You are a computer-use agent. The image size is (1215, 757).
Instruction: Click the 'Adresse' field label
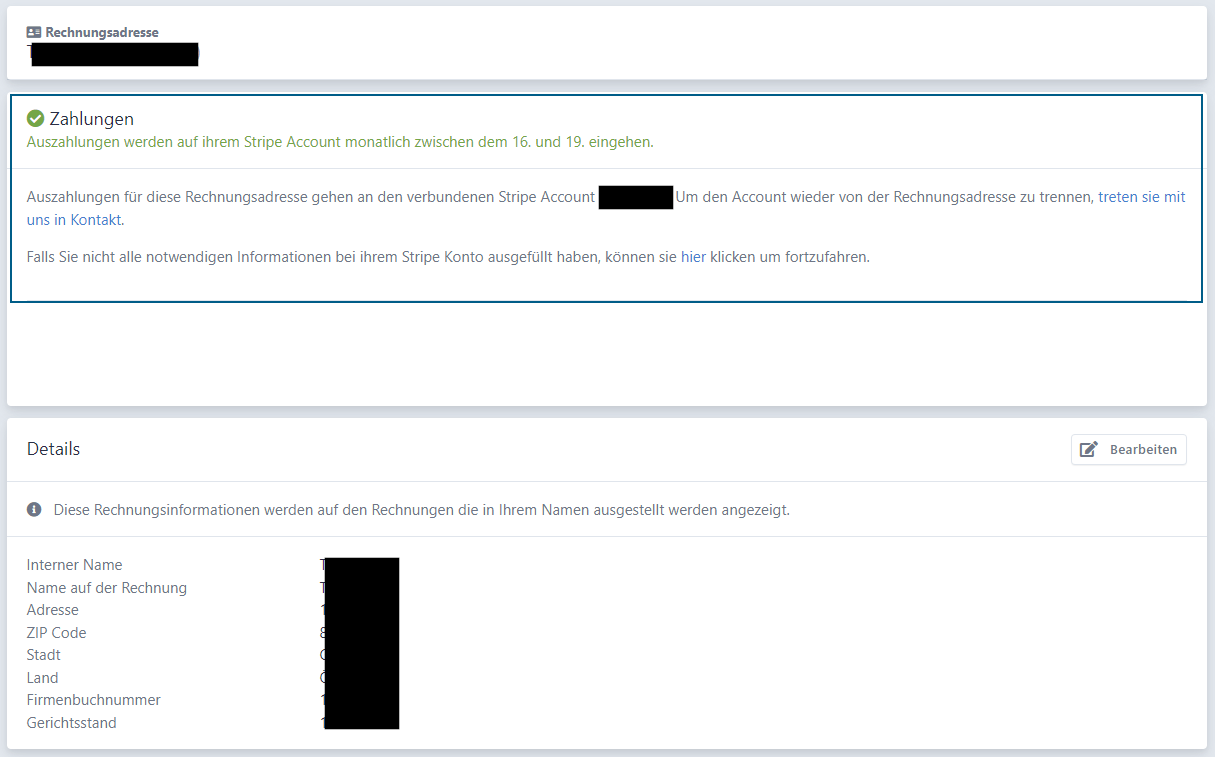pyautogui.click(x=53, y=610)
